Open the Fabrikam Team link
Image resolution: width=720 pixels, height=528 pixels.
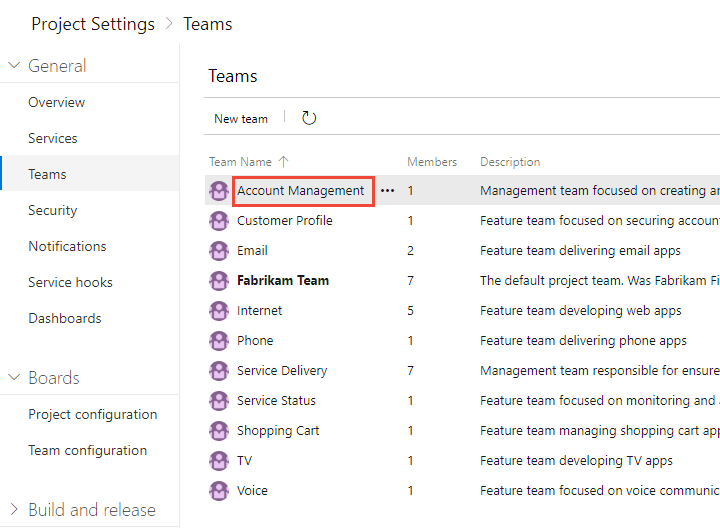[283, 281]
